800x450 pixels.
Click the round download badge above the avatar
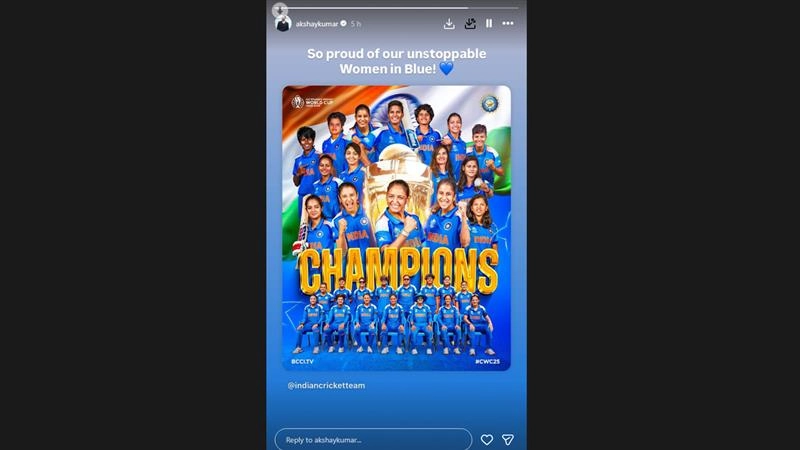pos(280,9)
